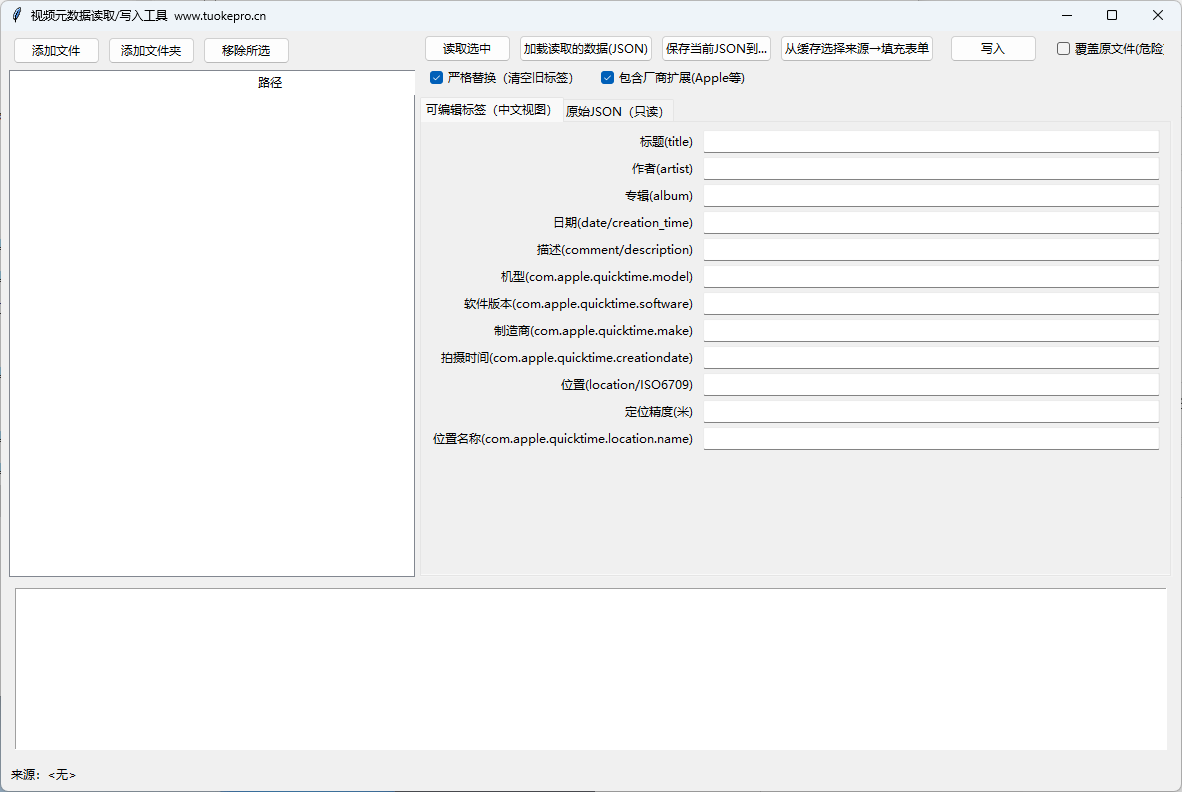Click the feather app icon in title bar
Viewport: 1182px width, 792px height.
(16, 15)
